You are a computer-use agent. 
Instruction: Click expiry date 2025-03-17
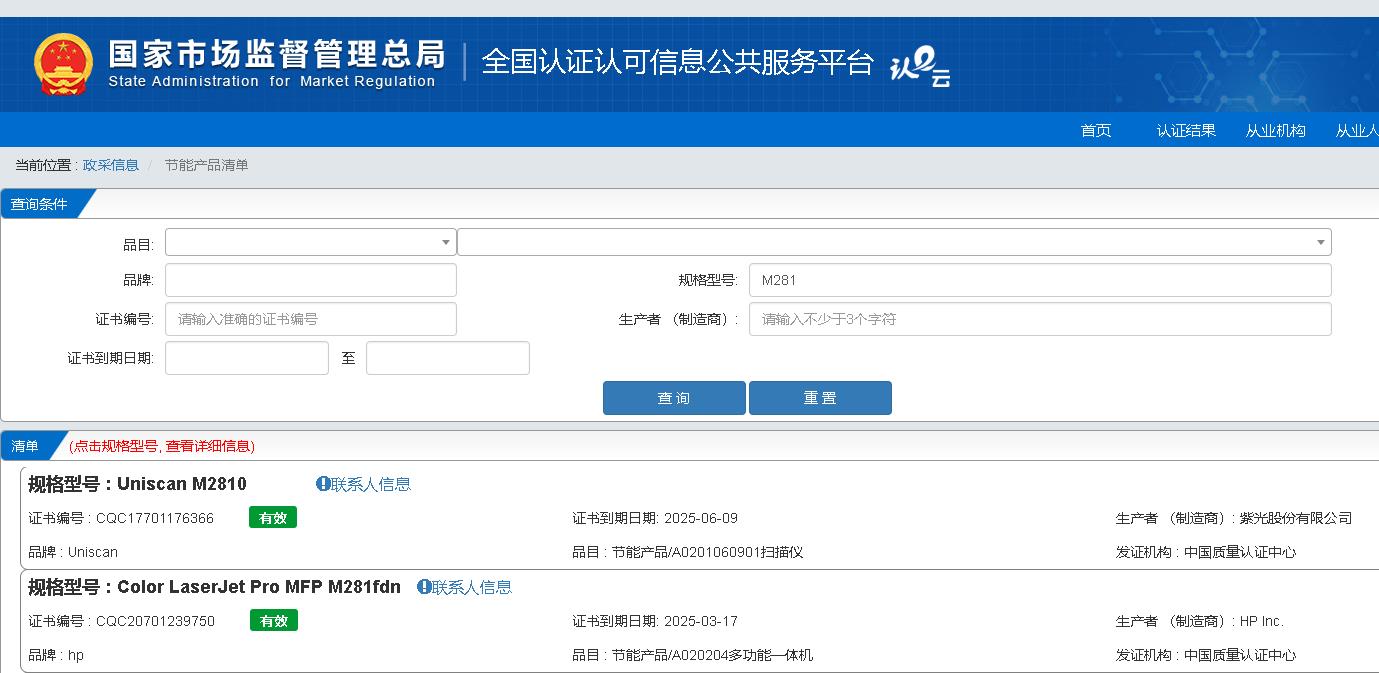[x=701, y=621]
